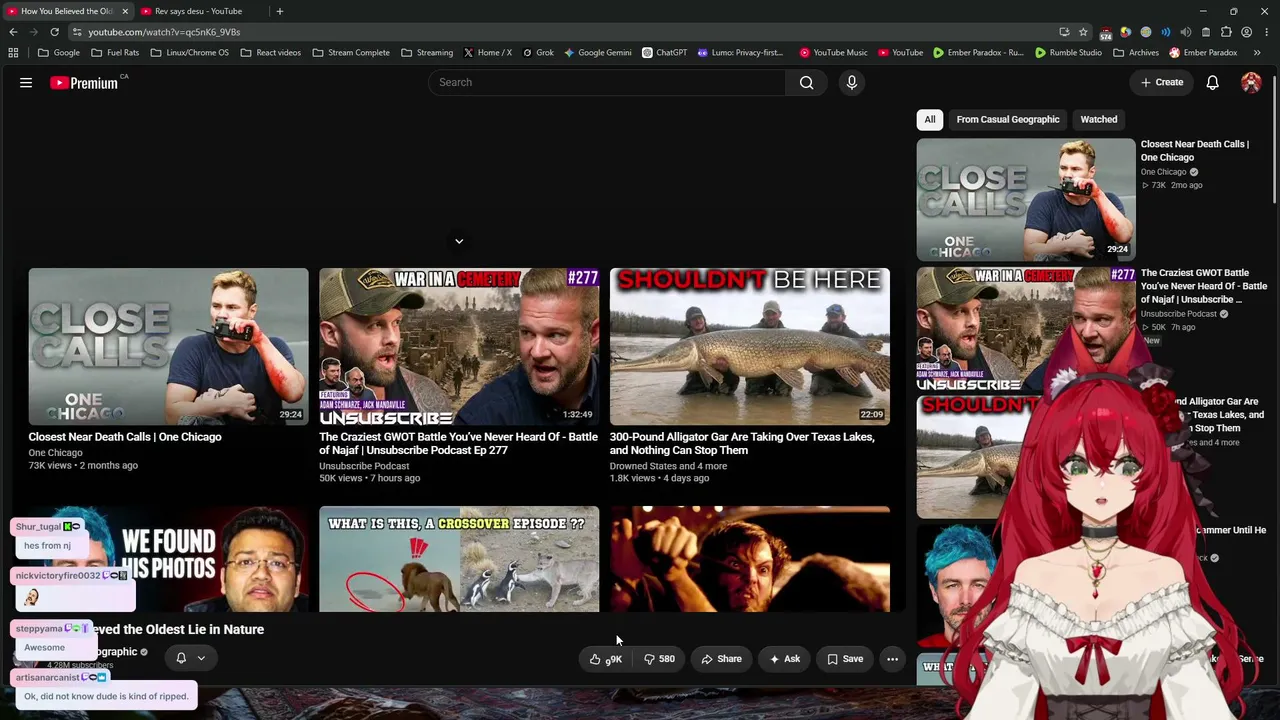This screenshot has width=1280, height=720.
Task: Save video to a playlist
Action: (x=845, y=659)
